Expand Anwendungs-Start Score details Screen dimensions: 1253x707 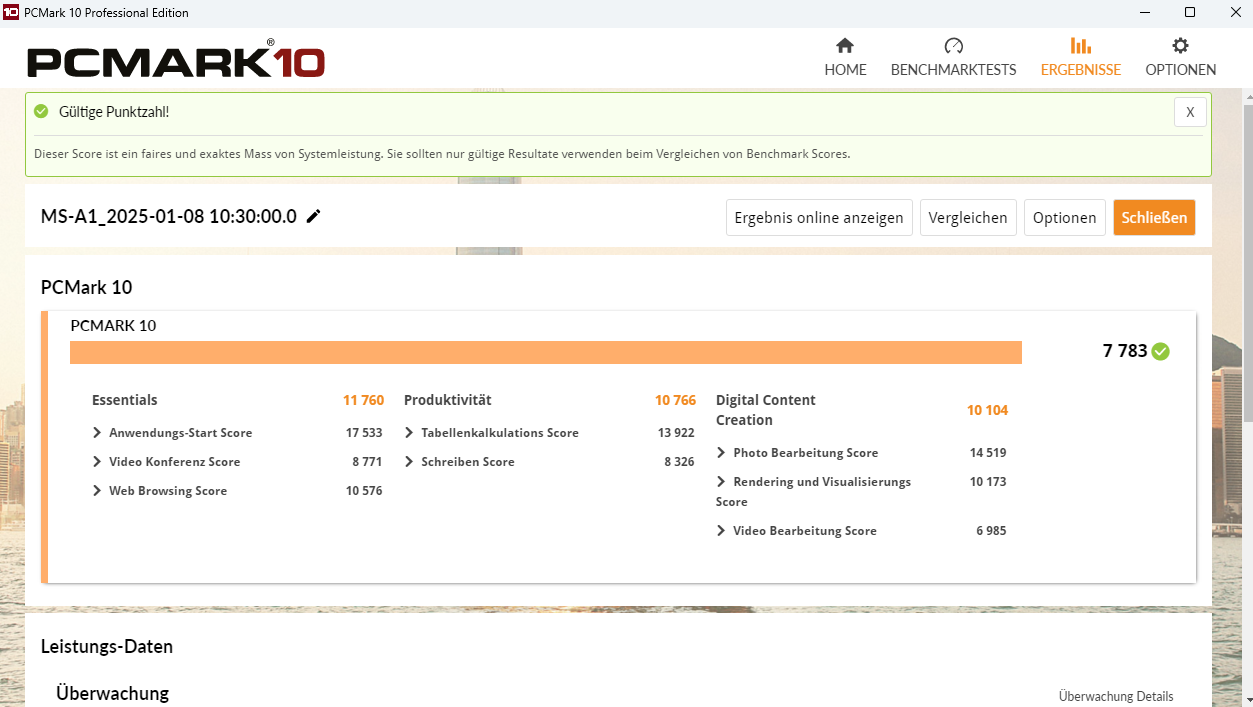coord(97,433)
